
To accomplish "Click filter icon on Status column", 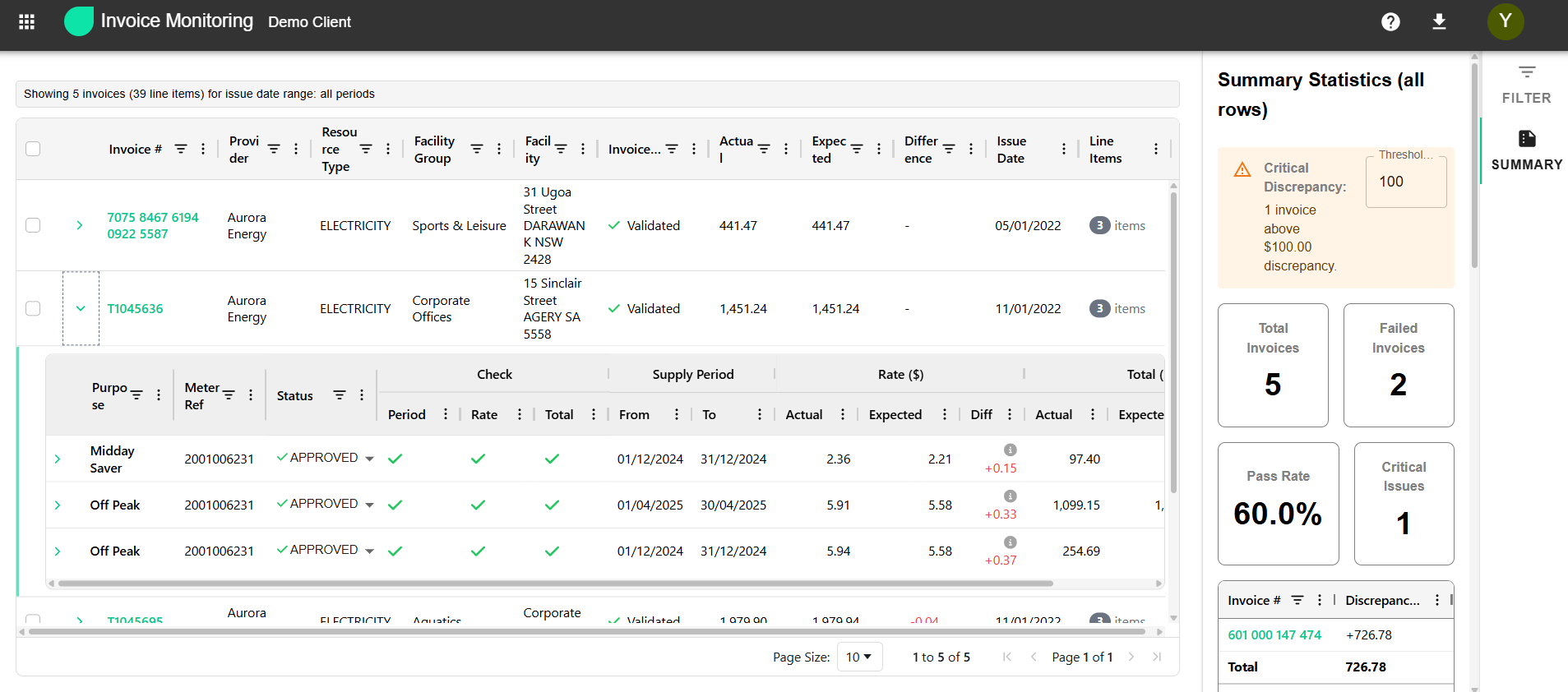I will click(339, 395).
